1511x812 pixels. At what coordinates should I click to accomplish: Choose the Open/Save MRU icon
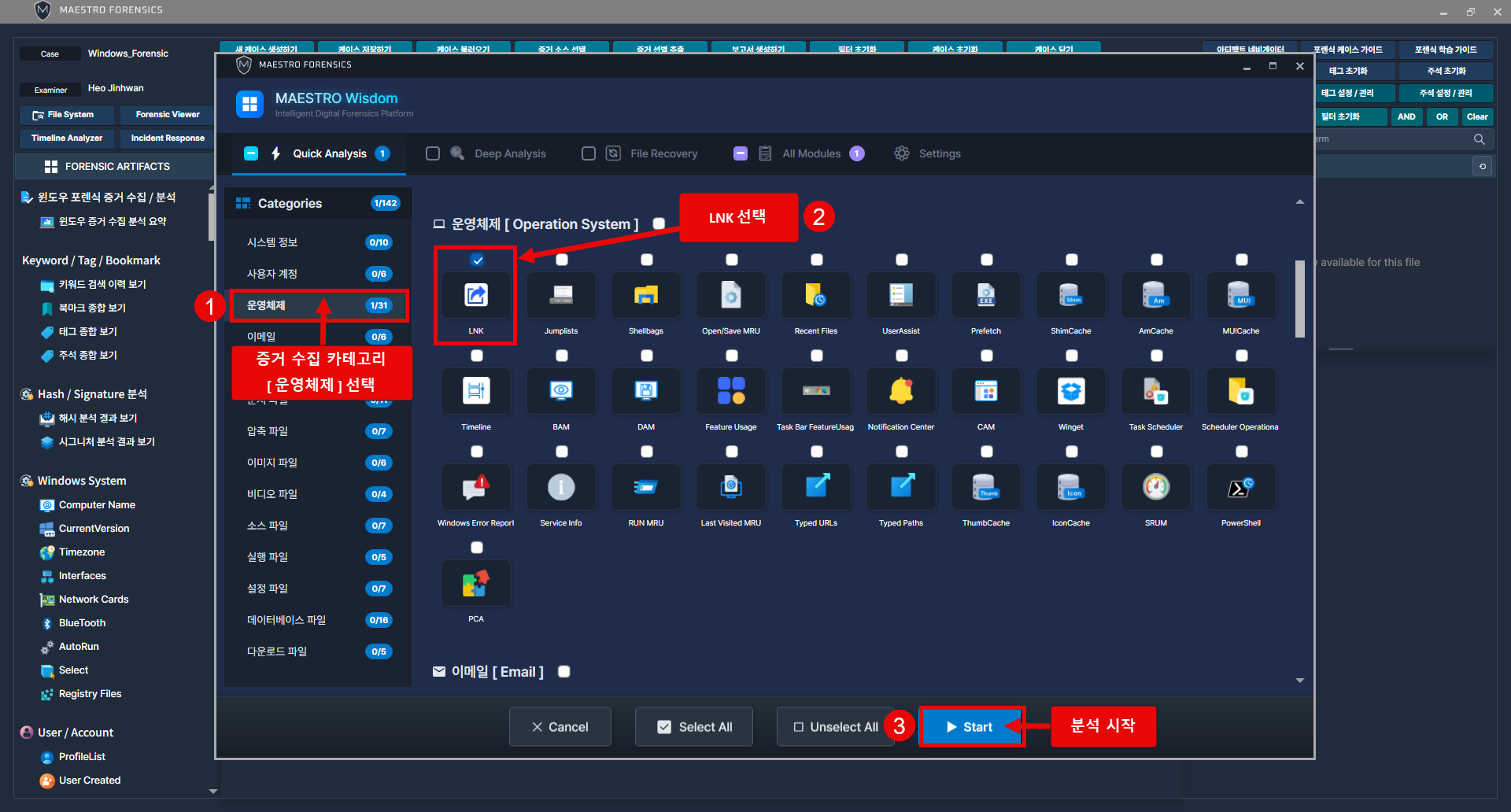tap(731, 295)
